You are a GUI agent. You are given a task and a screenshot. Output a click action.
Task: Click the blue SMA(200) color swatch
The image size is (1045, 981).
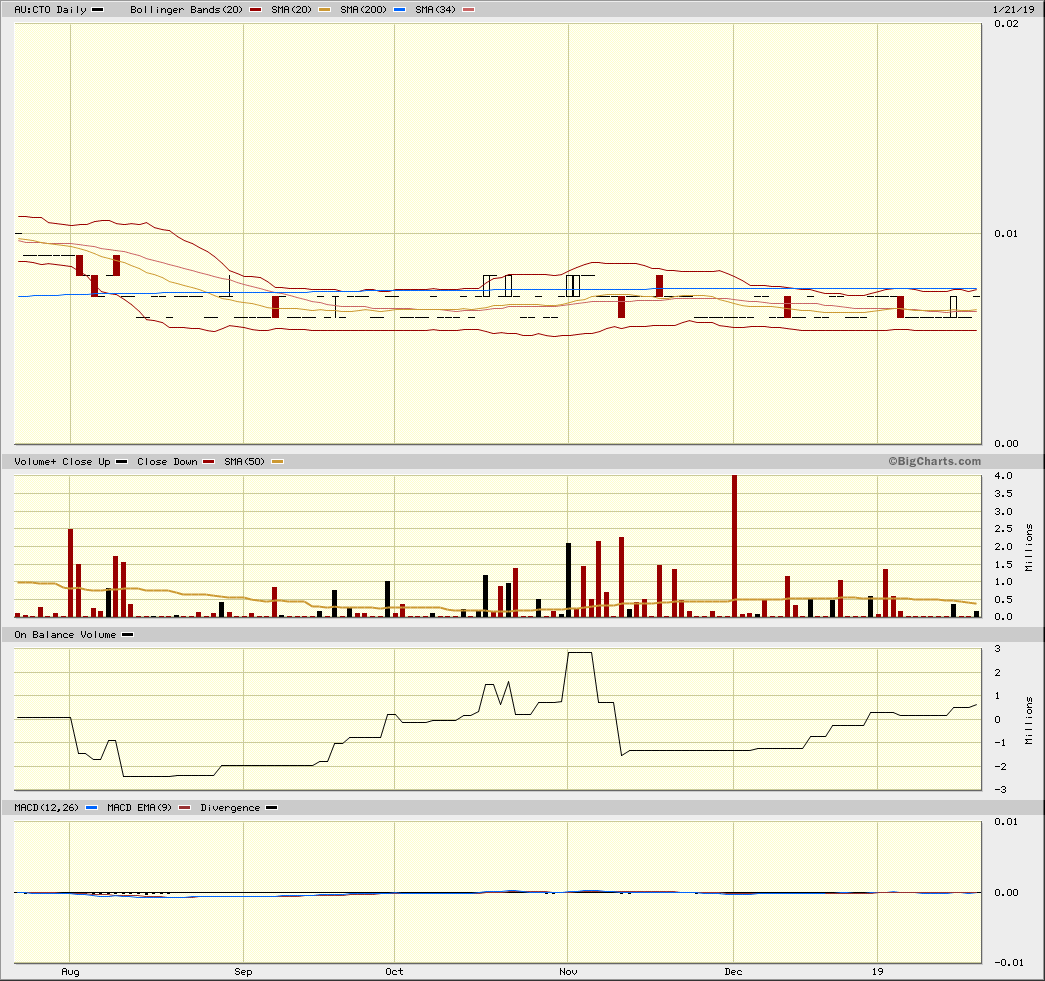[399, 9]
